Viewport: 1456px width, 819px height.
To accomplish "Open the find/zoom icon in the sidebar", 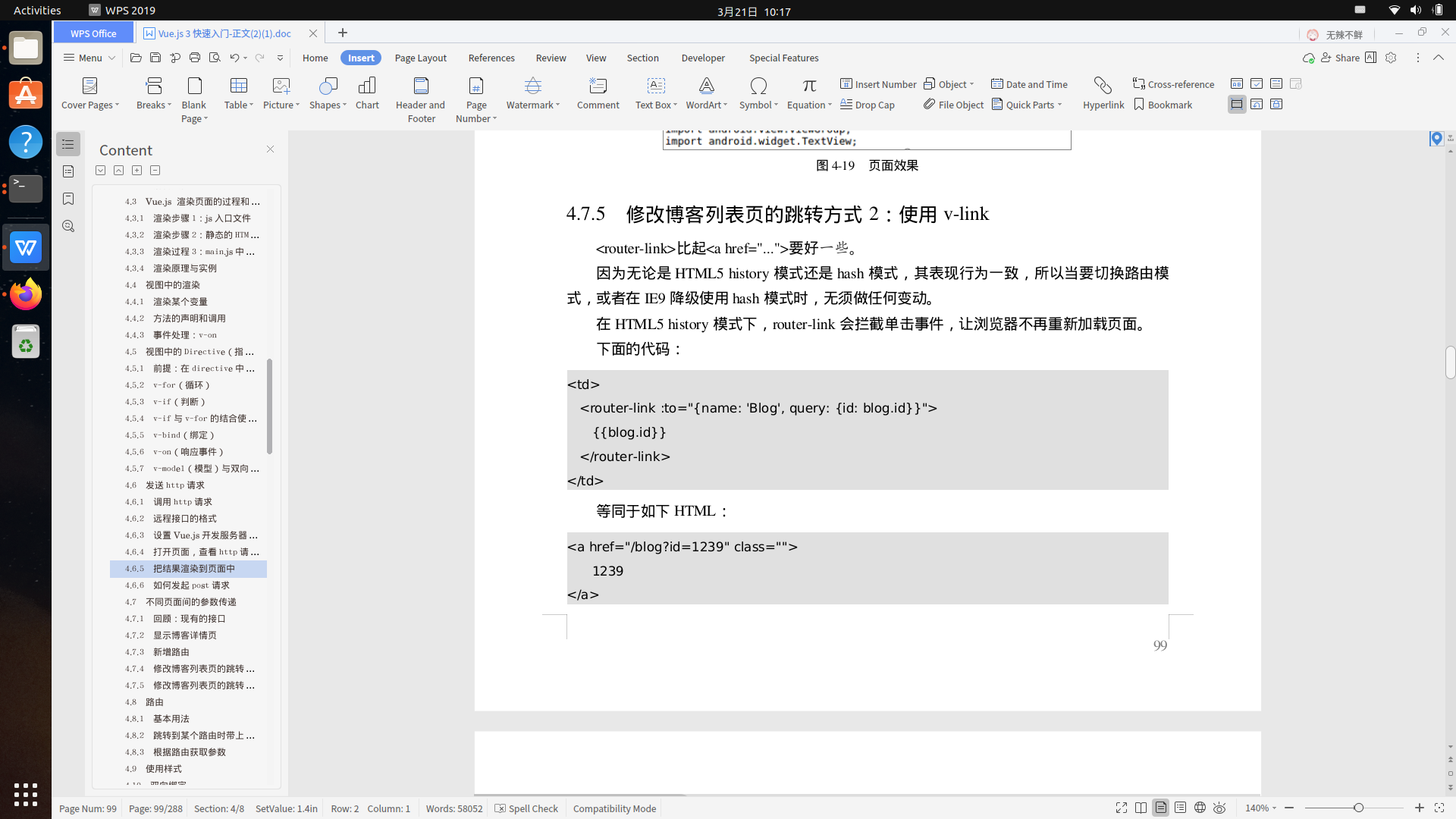I will click(x=68, y=226).
